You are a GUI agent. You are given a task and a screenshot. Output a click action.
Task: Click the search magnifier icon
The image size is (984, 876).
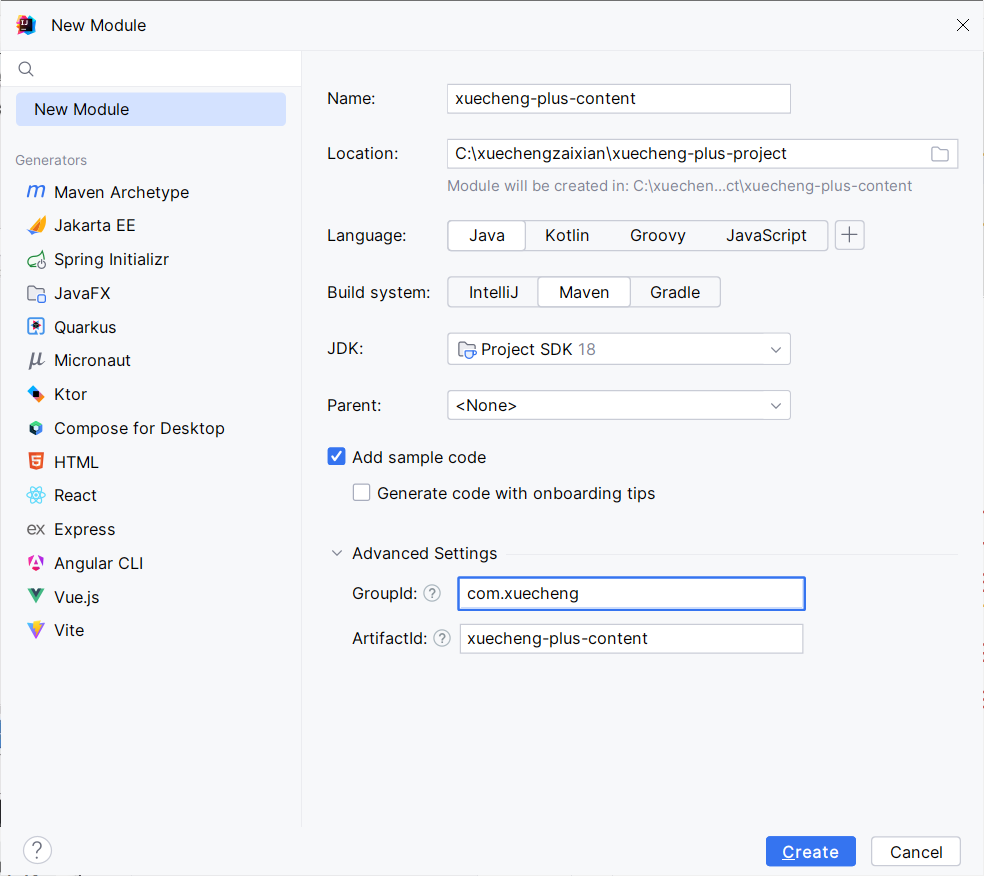pyautogui.click(x=26, y=69)
